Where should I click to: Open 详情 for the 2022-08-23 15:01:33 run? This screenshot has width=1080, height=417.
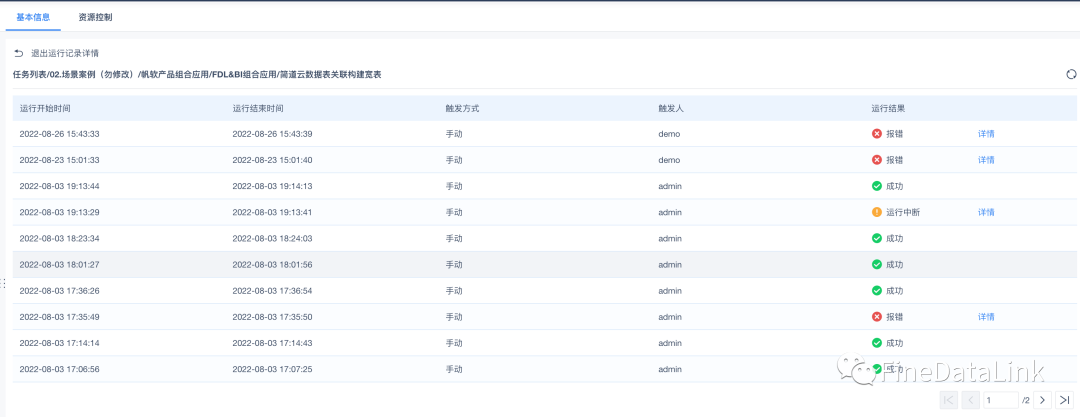pos(986,160)
